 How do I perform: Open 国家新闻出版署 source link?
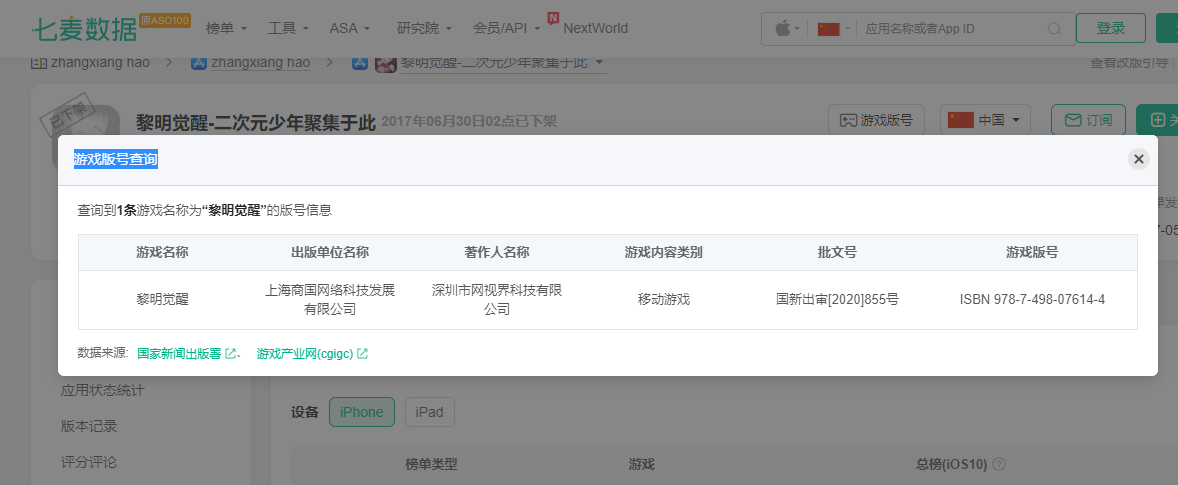click(x=179, y=353)
